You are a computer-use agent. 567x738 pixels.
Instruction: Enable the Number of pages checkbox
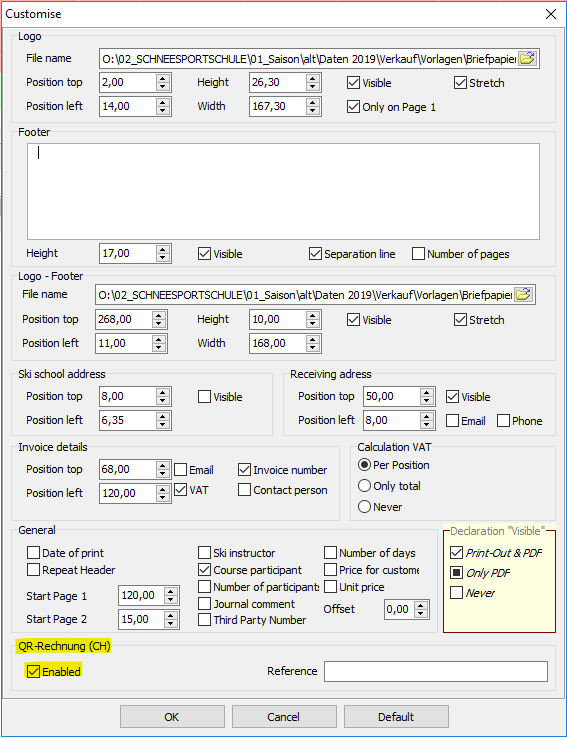(418, 254)
